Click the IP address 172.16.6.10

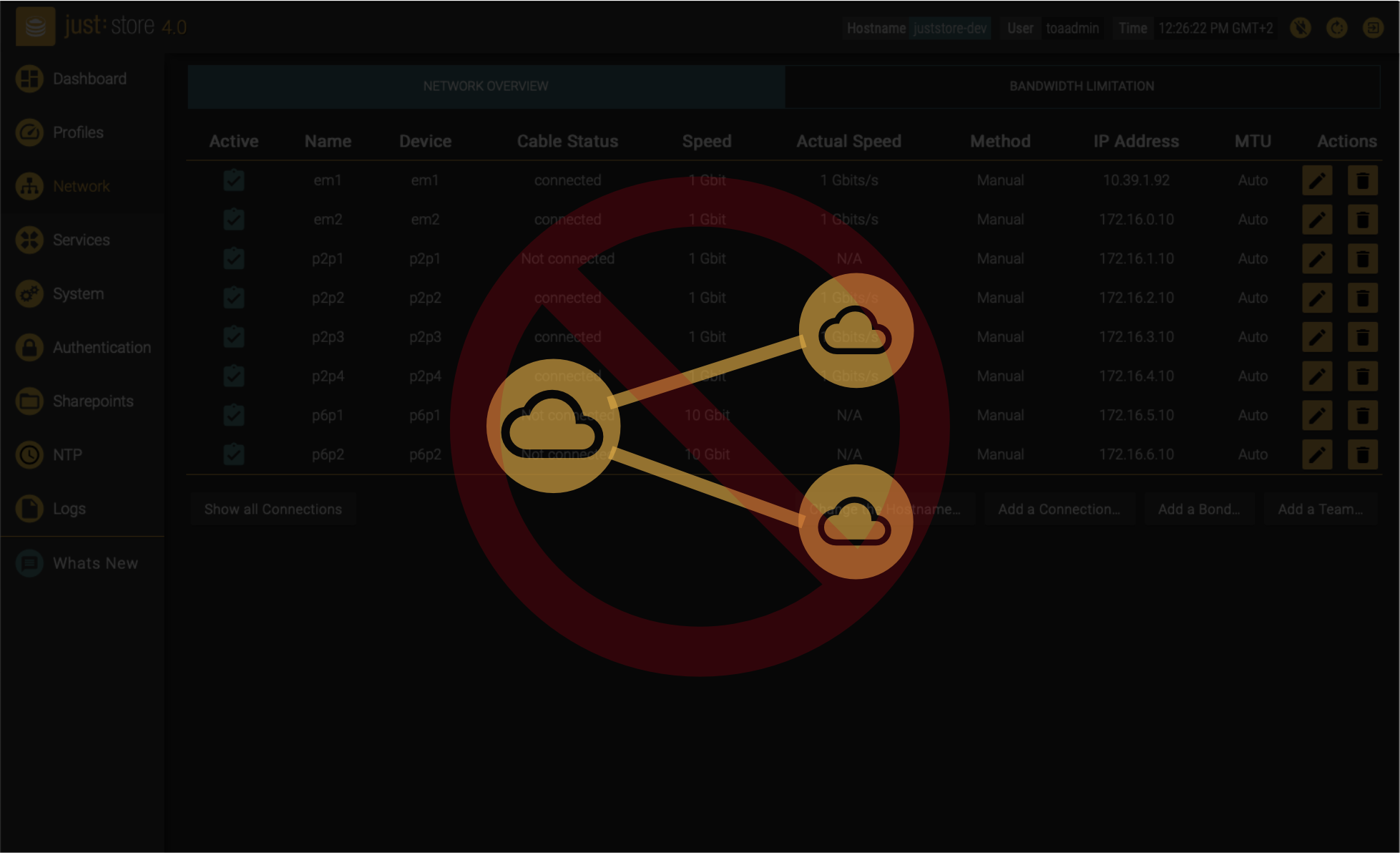1136,454
